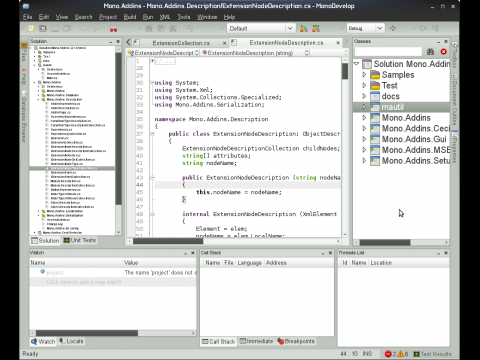This screenshot has width=480, height=360.
Task: Click the first build icon after Default
Action: tap(304, 29)
